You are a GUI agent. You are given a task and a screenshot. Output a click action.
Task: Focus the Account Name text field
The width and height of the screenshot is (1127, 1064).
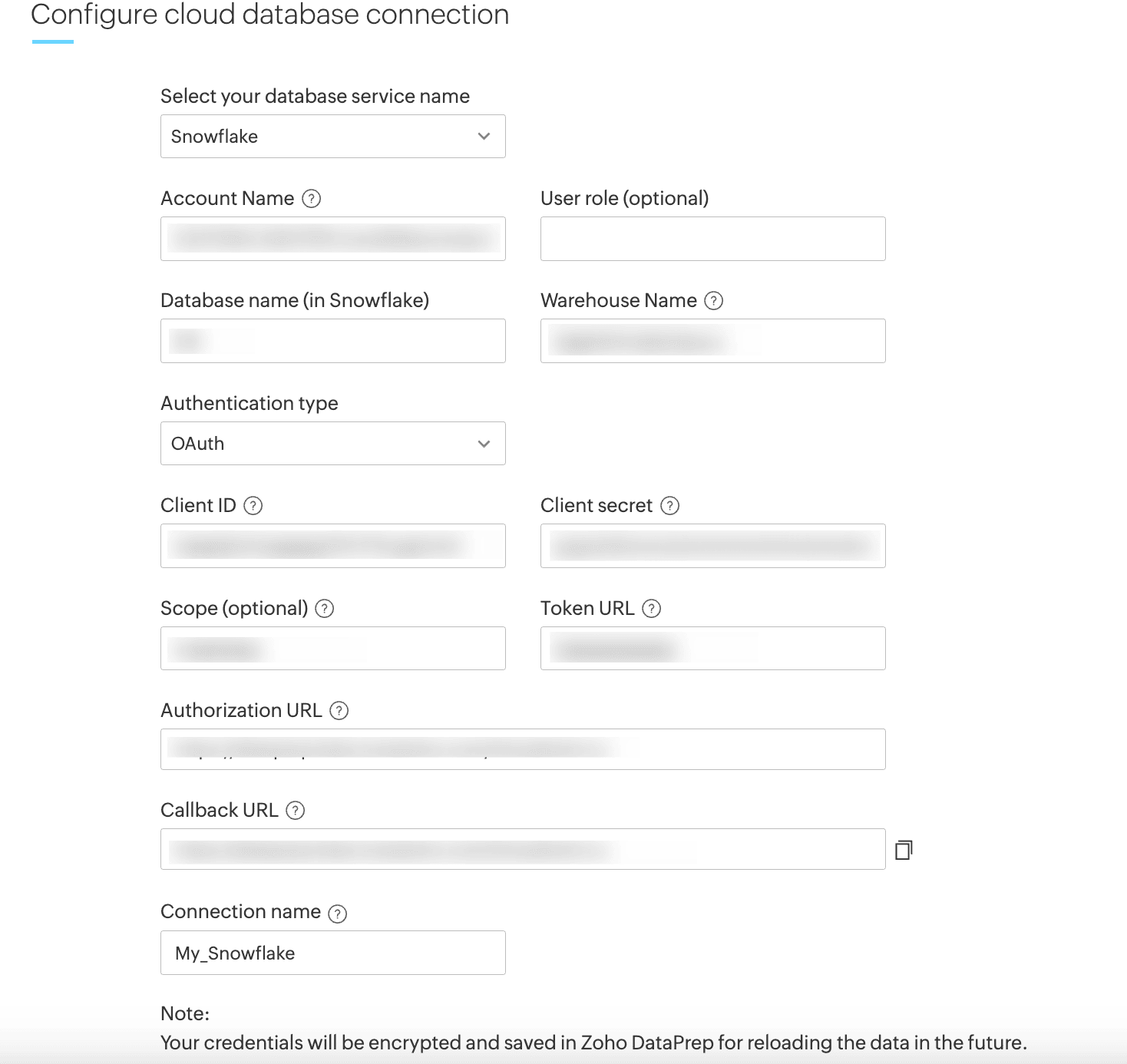tap(332, 239)
